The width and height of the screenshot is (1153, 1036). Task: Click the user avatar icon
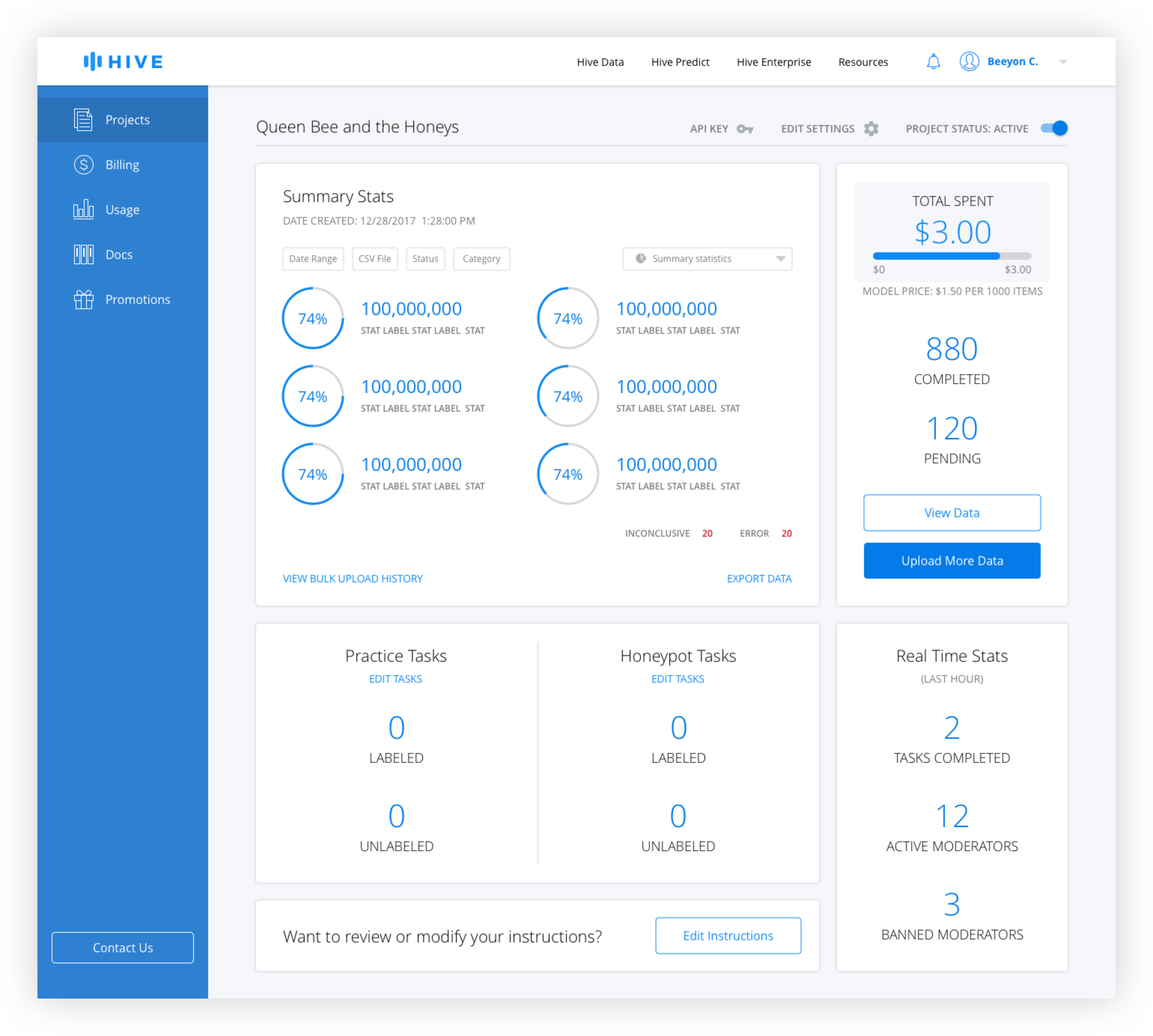pyautogui.click(x=969, y=61)
